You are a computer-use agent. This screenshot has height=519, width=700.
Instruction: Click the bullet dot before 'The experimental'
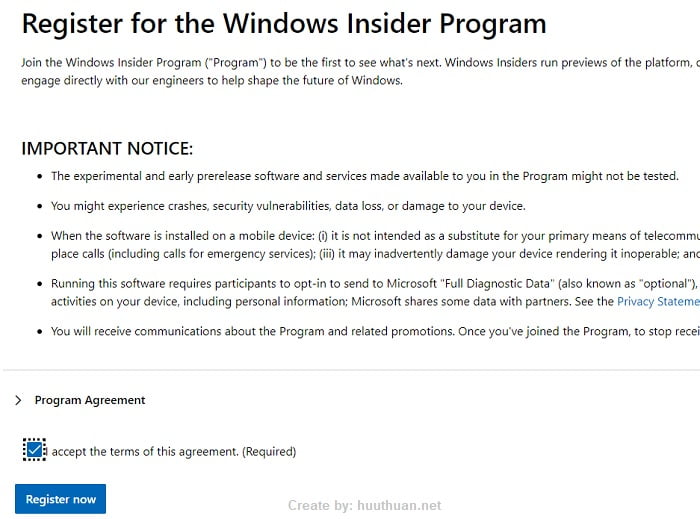[40, 177]
